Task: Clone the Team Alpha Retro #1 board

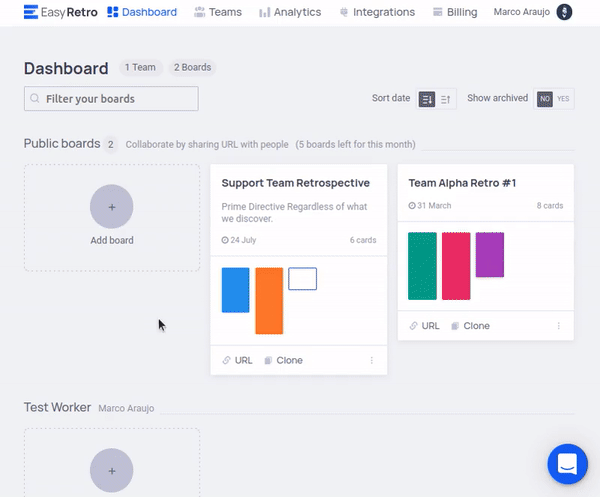Action: coord(470,326)
